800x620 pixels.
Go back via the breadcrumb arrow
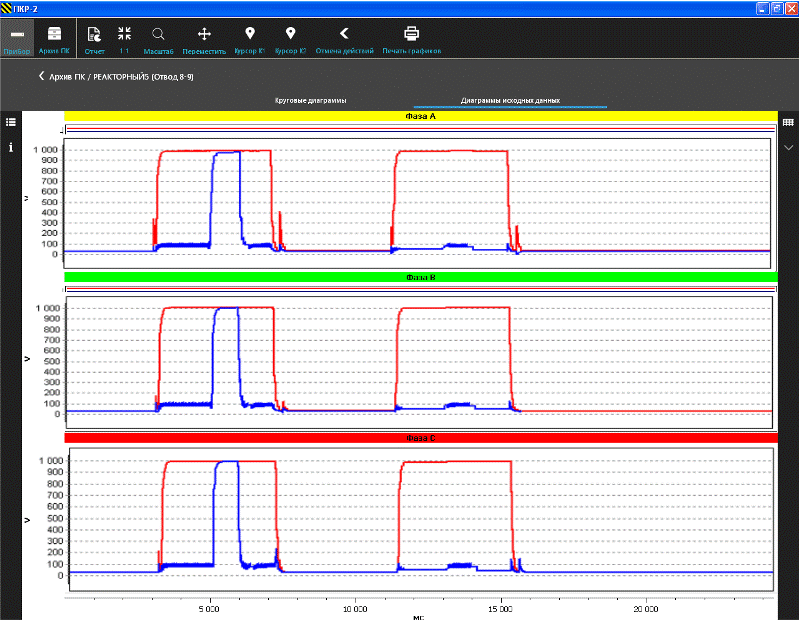tap(41, 76)
